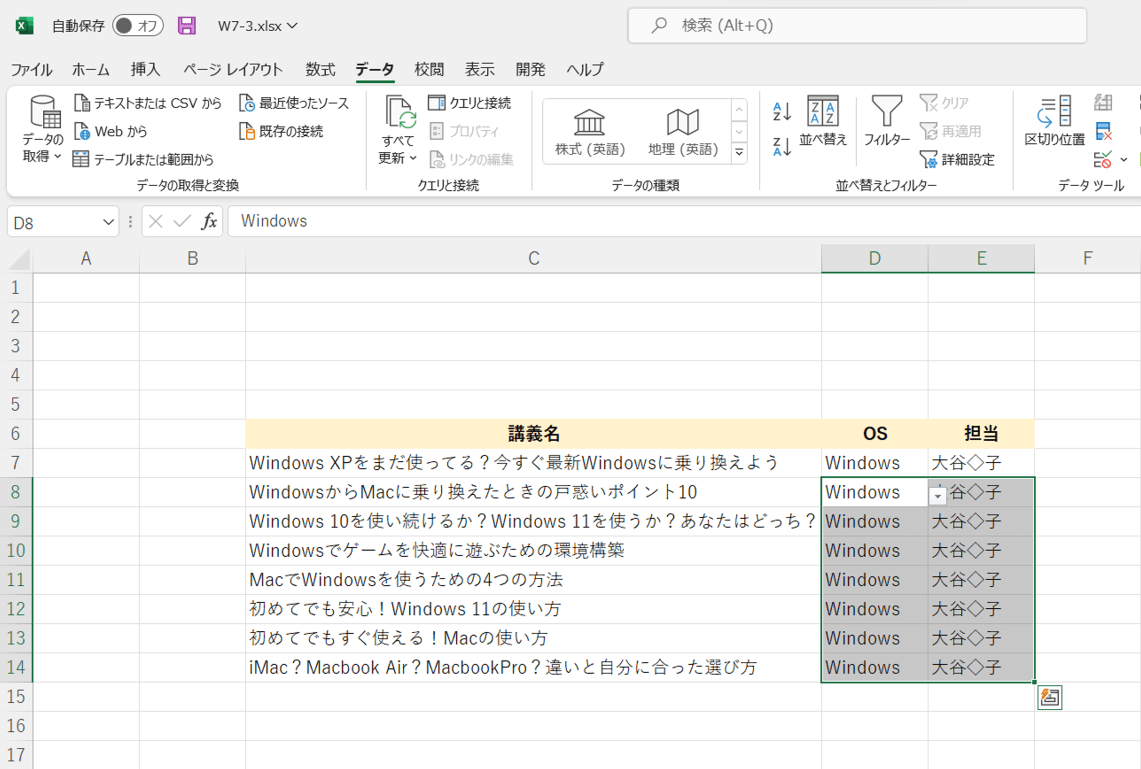Click the フィルター funnel icon

point(886,113)
